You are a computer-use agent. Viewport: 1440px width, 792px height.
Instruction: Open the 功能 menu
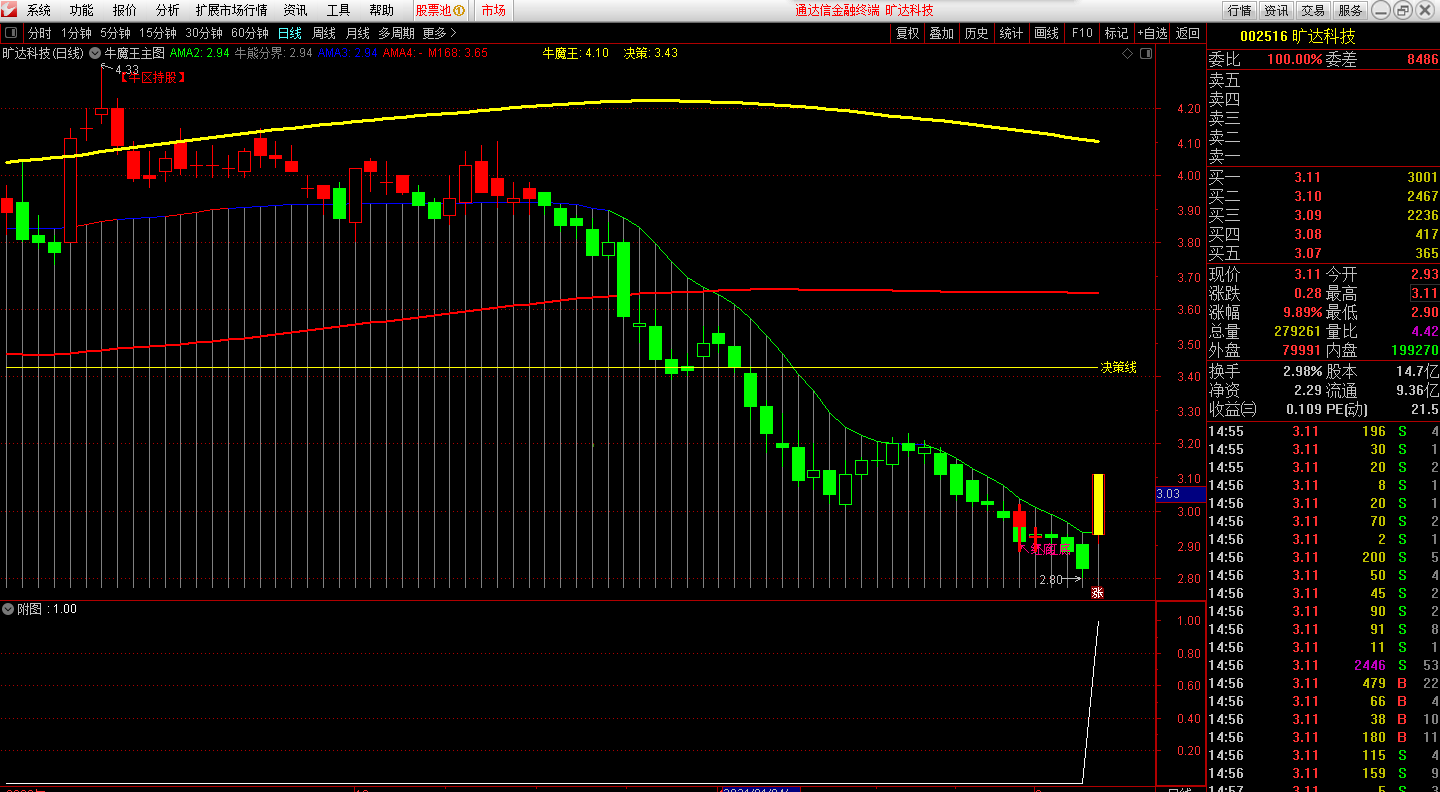tap(82, 10)
